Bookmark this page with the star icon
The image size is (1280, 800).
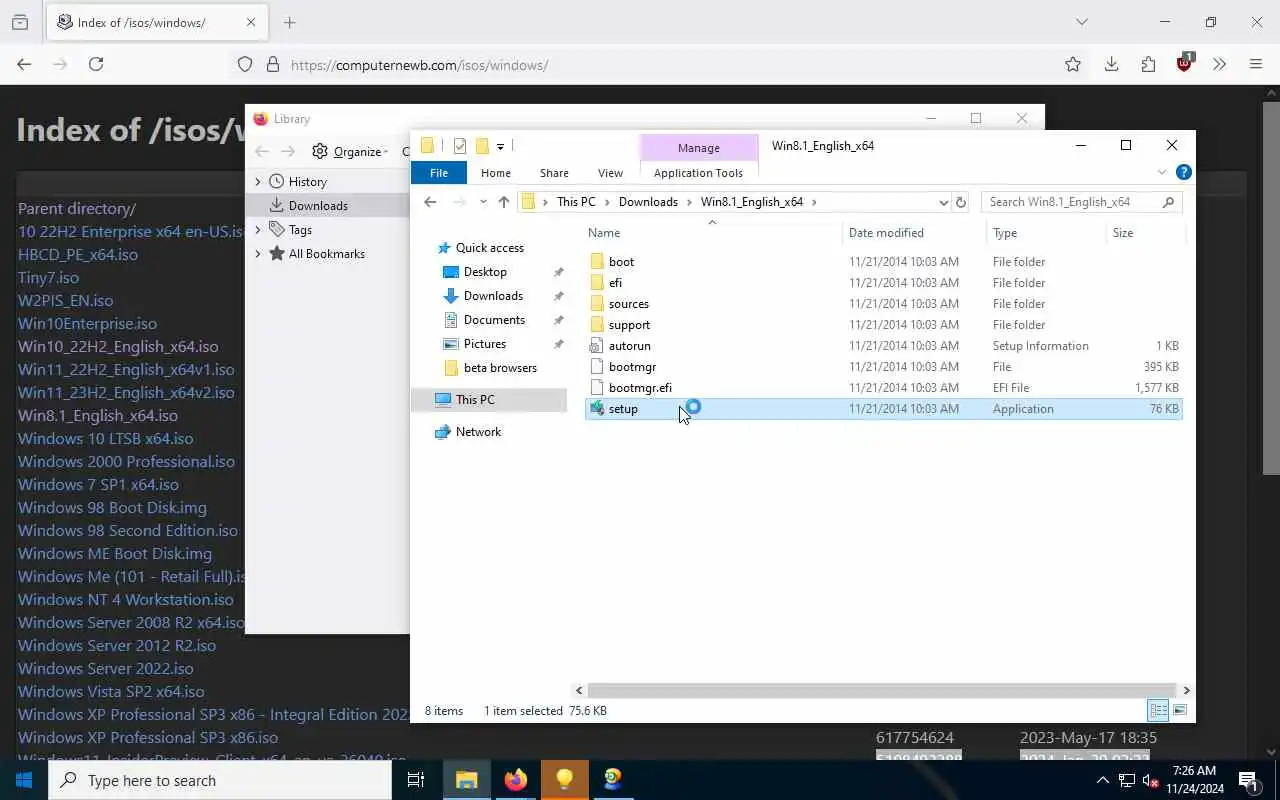click(1073, 64)
